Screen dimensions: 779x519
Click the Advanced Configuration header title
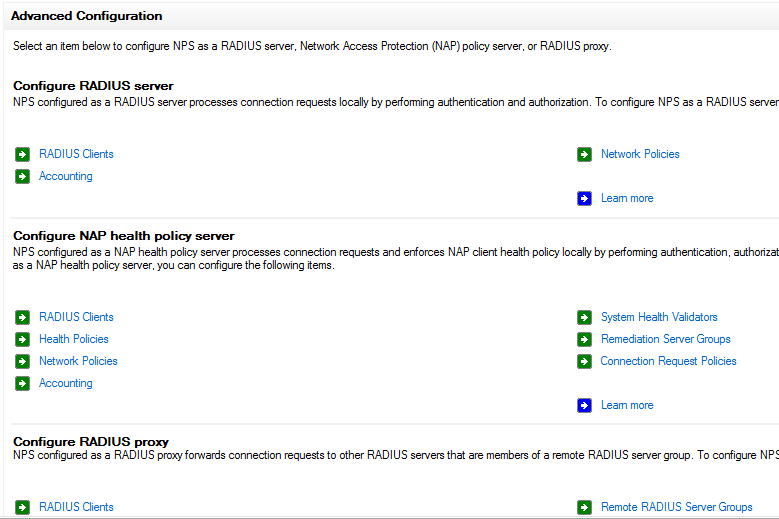(86, 16)
